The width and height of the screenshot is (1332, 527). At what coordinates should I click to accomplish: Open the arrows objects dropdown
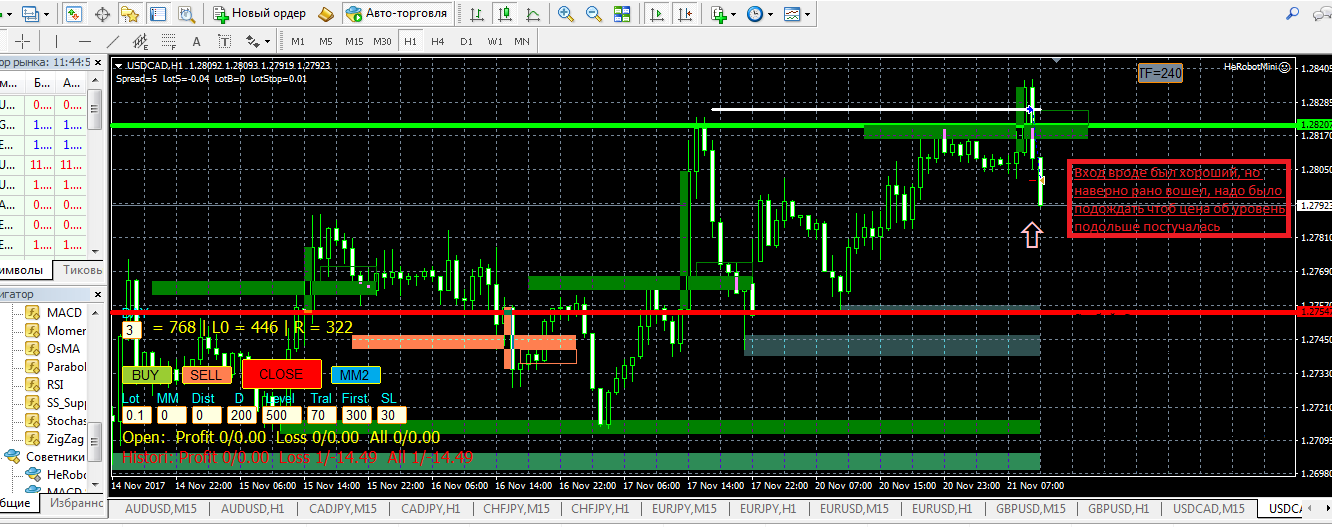257,41
